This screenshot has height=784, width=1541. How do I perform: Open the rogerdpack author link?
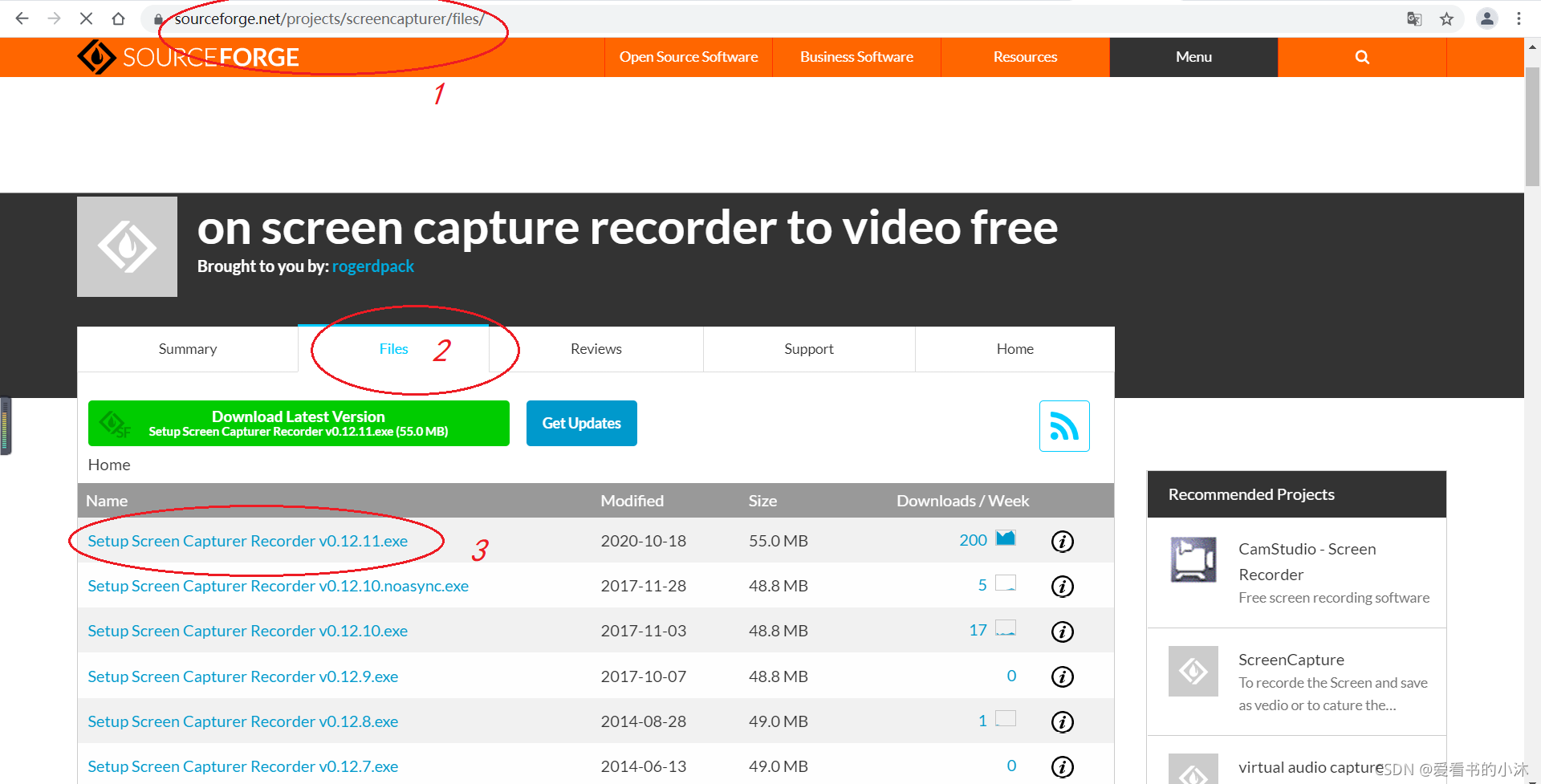click(373, 266)
